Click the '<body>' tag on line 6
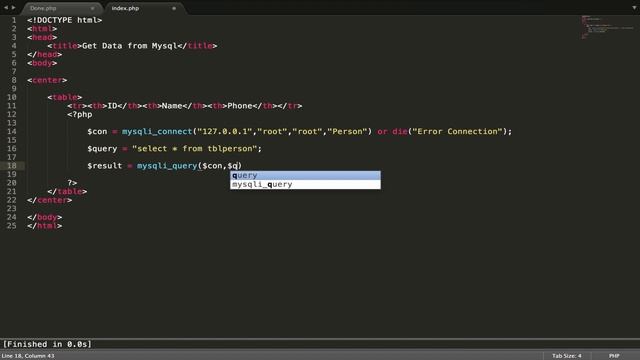This screenshot has width=640, height=360. coord(42,63)
